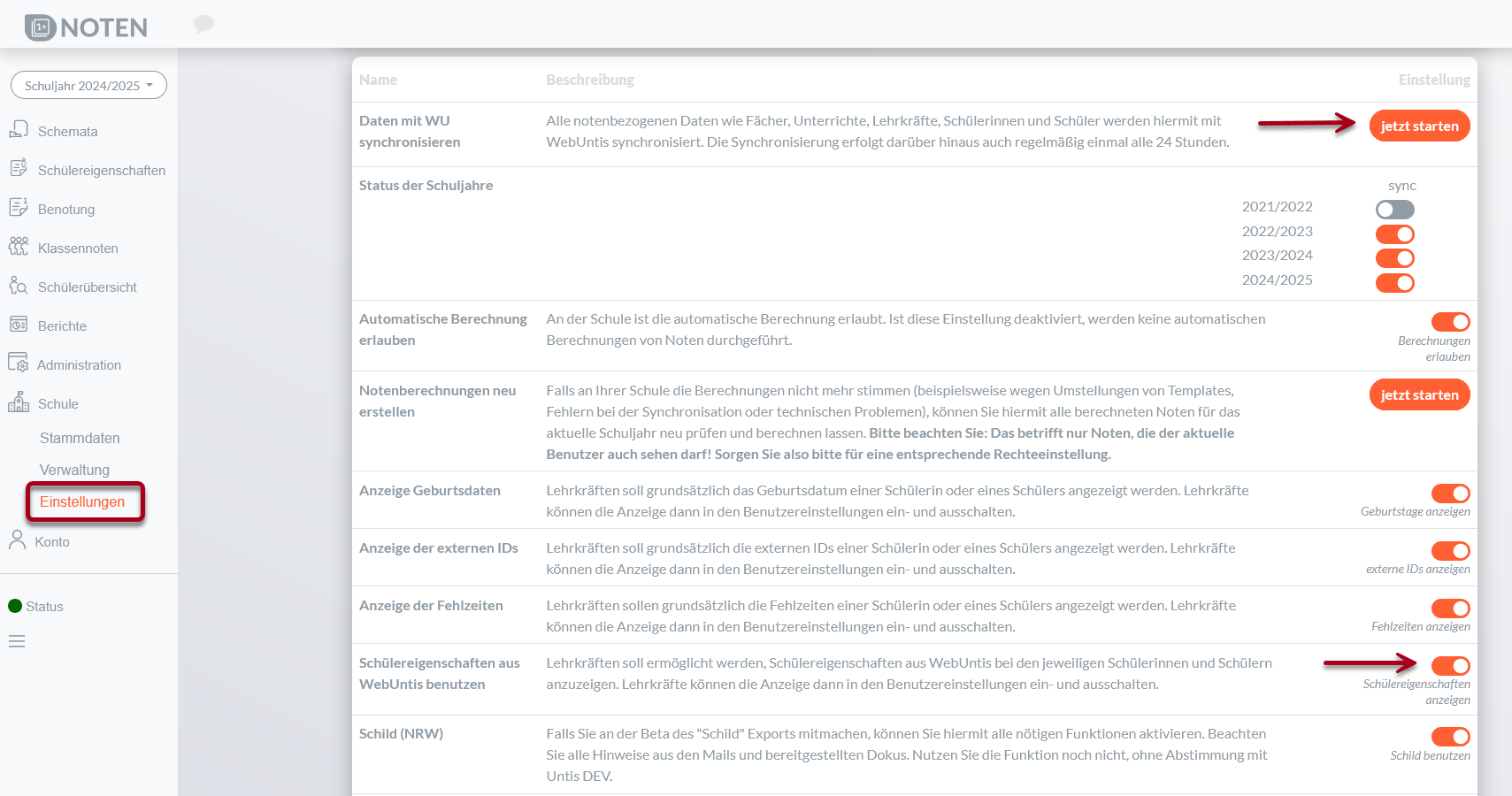Open Berichte via its icon
This screenshot has height=796, width=1512.
tap(19, 325)
